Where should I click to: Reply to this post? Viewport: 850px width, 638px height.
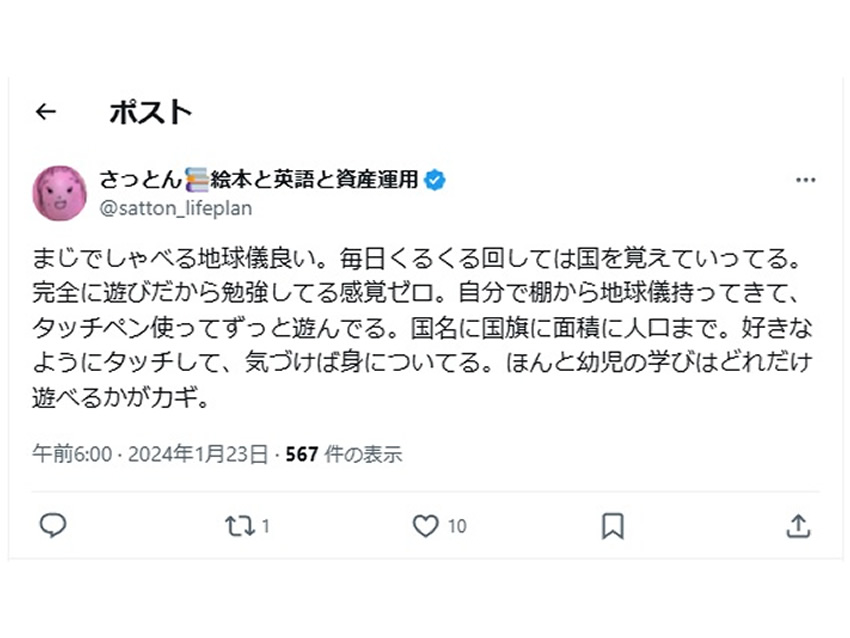(x=54, y=525)
